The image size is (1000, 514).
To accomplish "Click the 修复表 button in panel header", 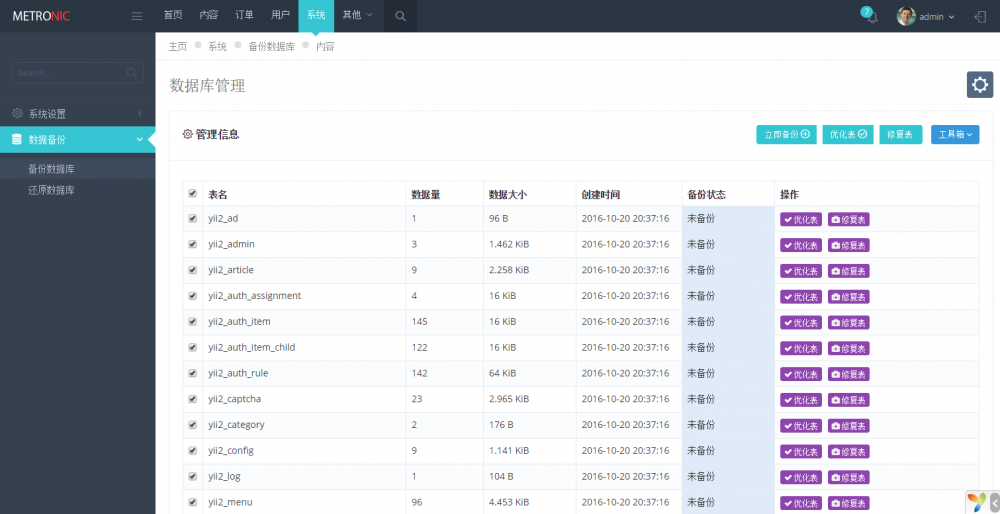I will (901, 135).
